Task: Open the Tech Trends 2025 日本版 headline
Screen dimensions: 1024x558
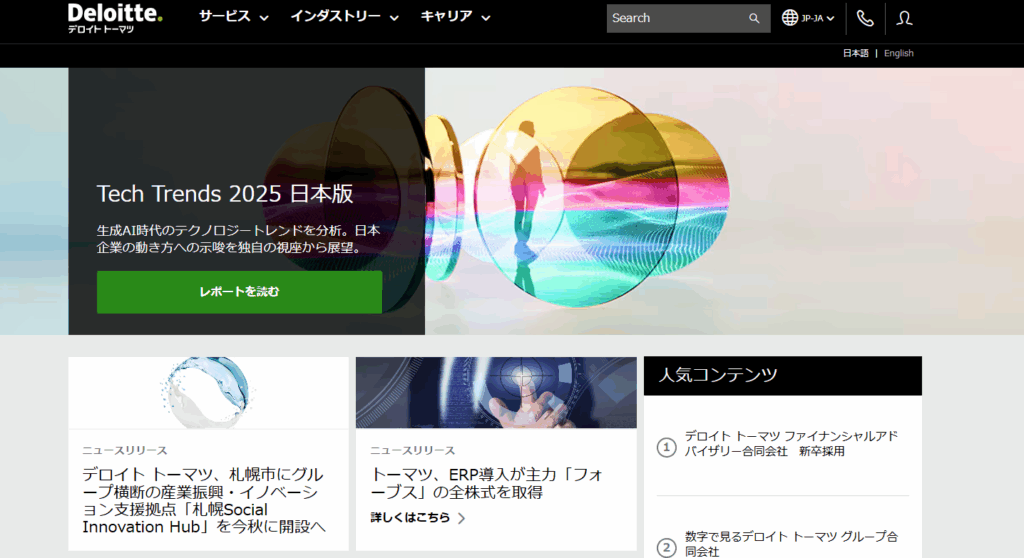Action: (225, 193)
